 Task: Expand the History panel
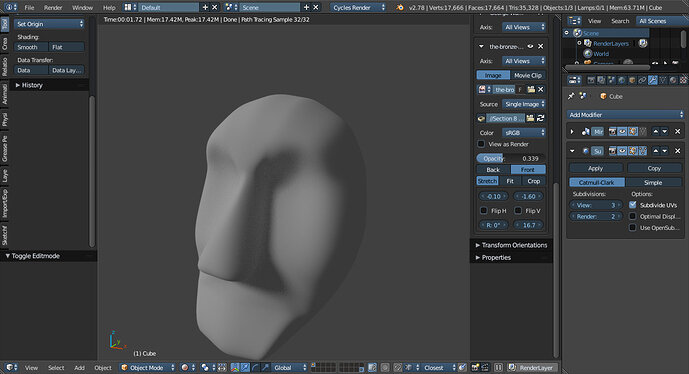click(29, 85)
